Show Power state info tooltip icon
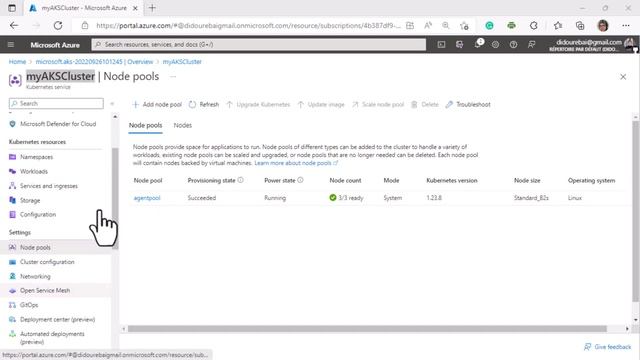Screen dimensions: 640x360 point(300,180)
